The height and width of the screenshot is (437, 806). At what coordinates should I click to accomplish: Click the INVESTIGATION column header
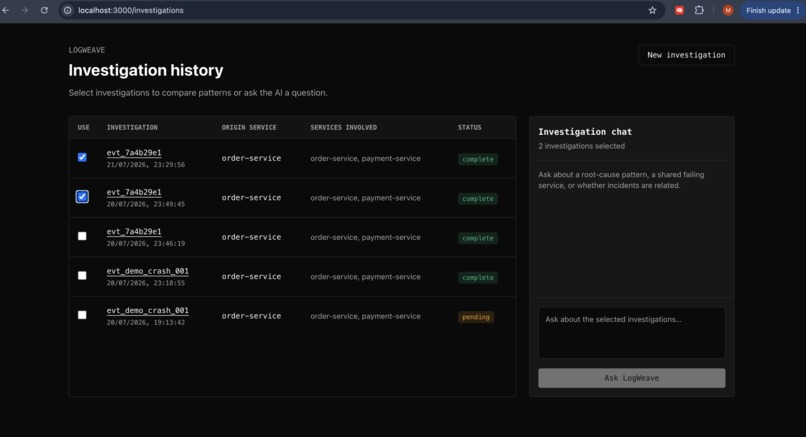pos(132,128)
